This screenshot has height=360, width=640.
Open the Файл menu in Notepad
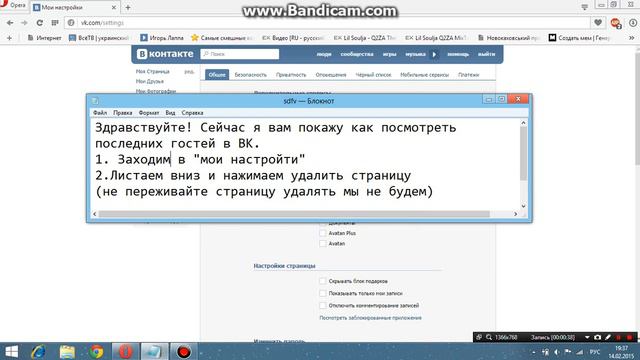coord(100,113)
